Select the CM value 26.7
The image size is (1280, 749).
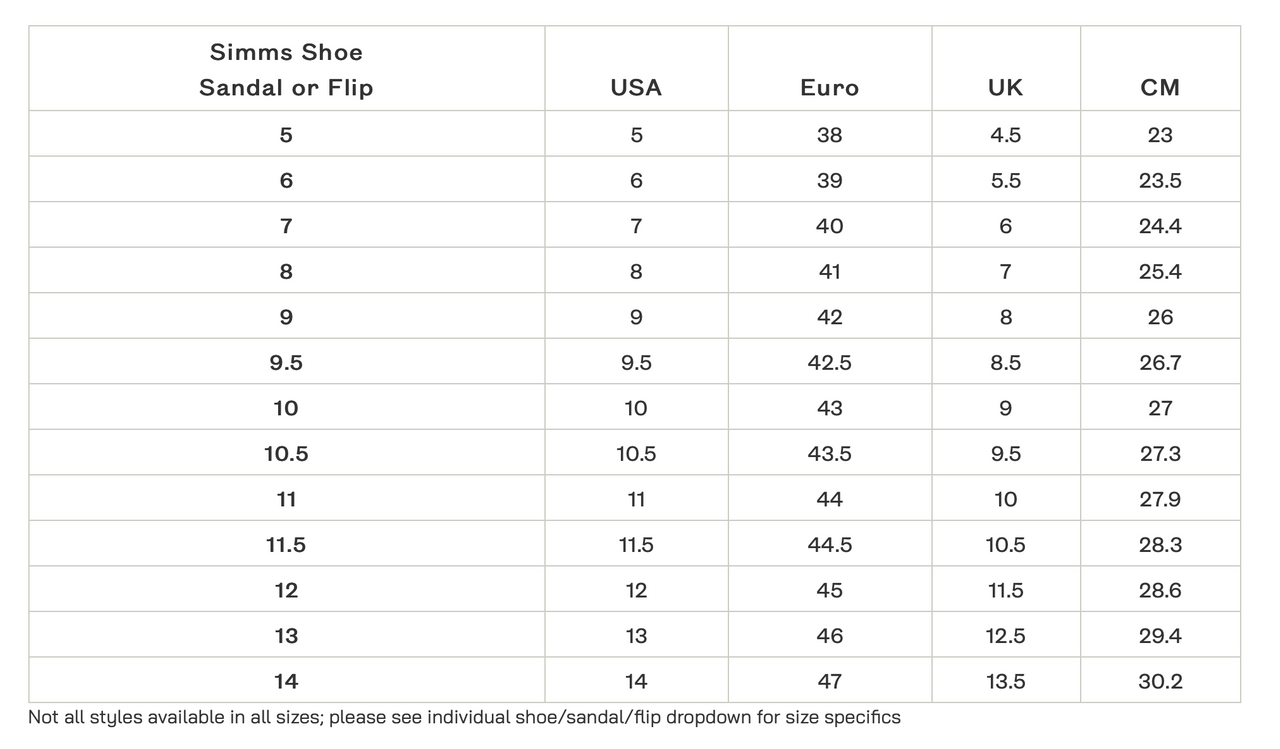click(x=1160, y=363)
